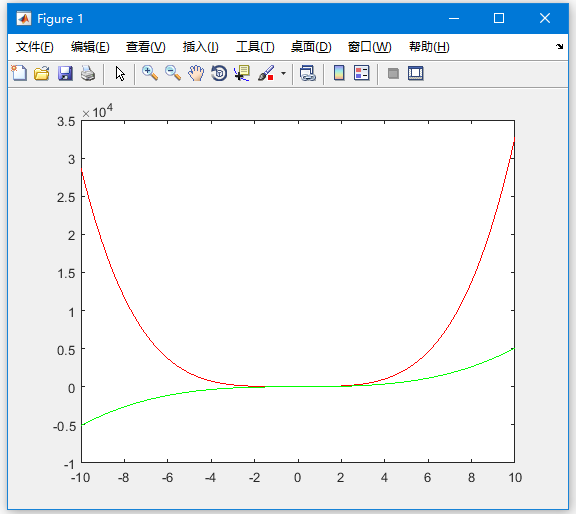Enable the Pan hand tool
Screen dimensions: 576x514
[196, 73]
